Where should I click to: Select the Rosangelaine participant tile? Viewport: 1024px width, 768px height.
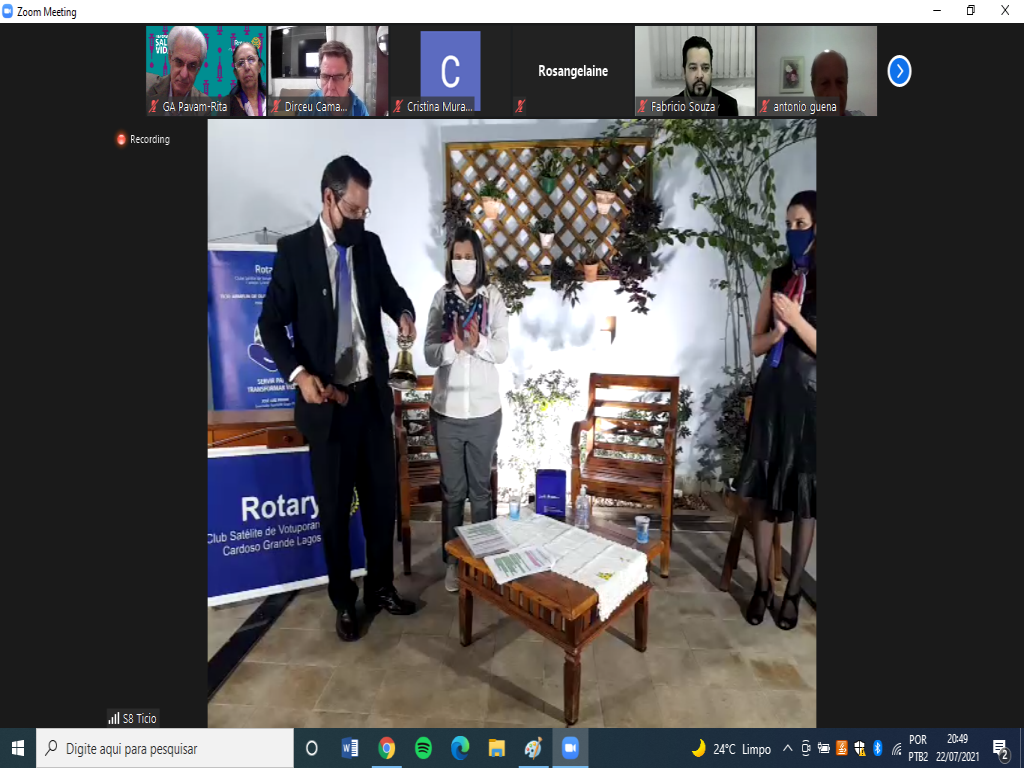[x=572, y=71]
